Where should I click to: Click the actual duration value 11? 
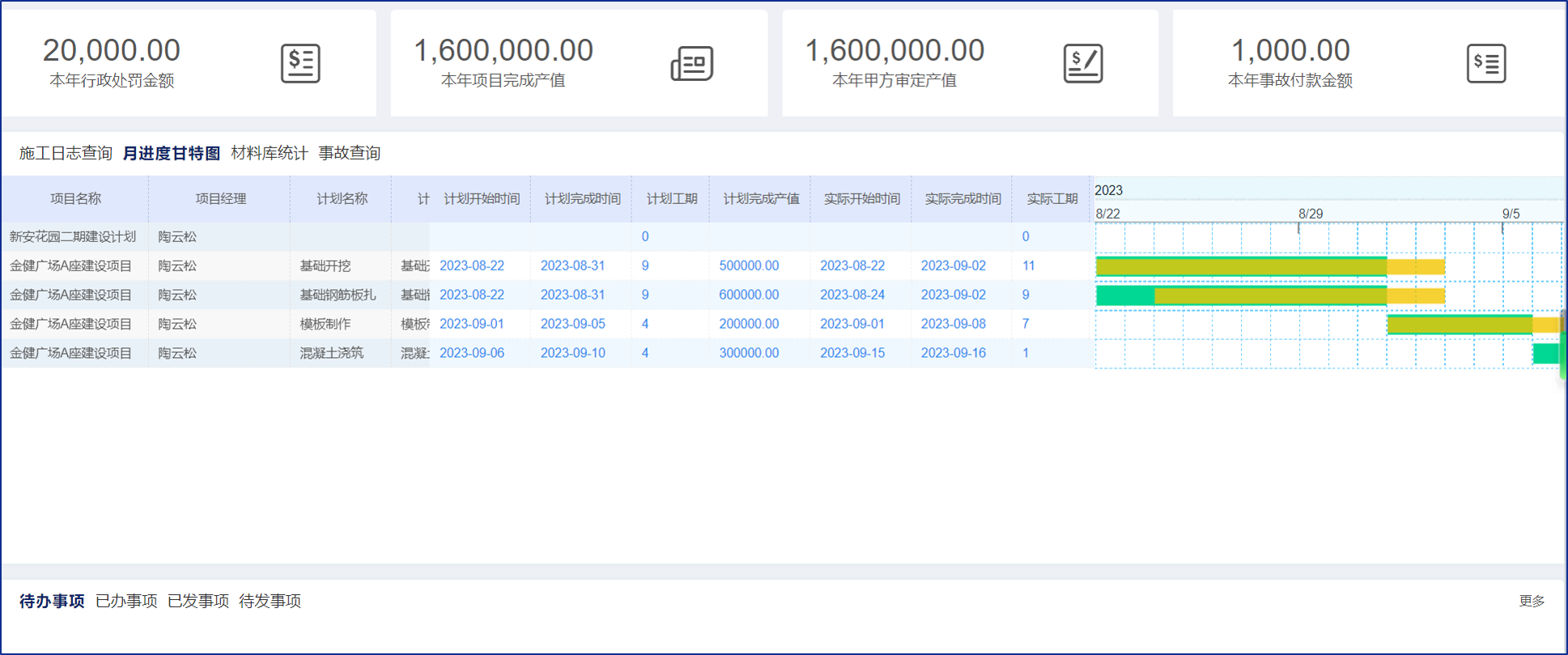(1029, 266)
